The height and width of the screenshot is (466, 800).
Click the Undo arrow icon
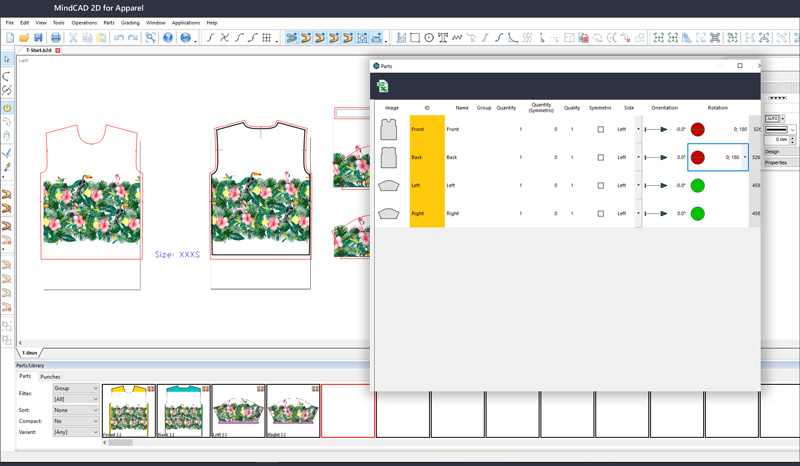(x=119, y=37)
